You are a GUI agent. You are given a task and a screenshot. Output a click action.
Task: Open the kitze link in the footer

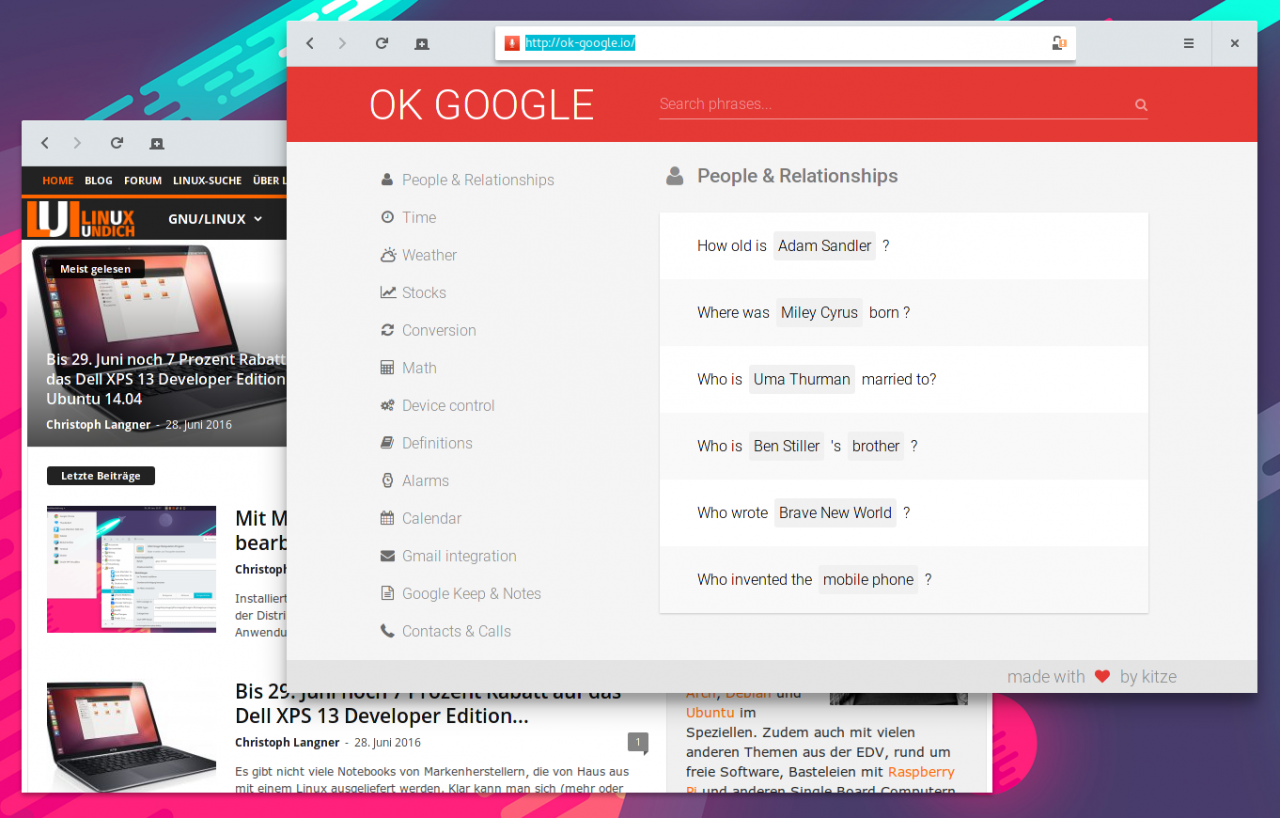(1159, 677)
